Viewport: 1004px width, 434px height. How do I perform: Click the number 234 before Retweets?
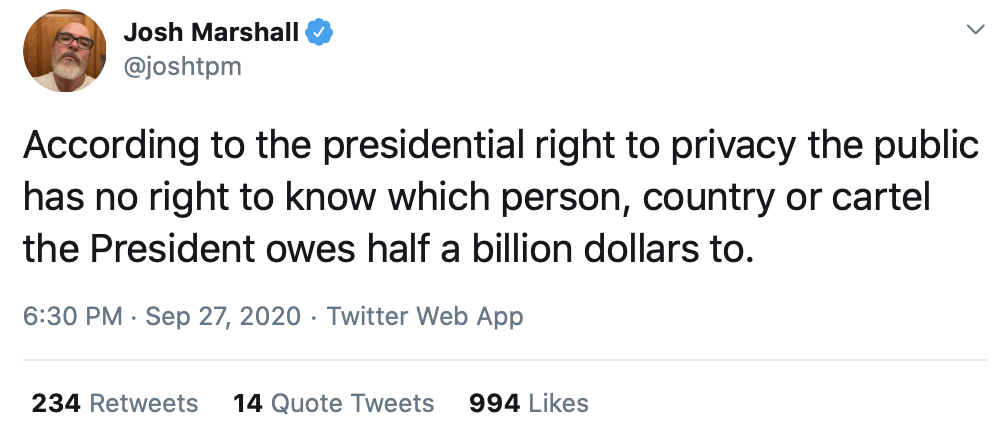[56, 404]
